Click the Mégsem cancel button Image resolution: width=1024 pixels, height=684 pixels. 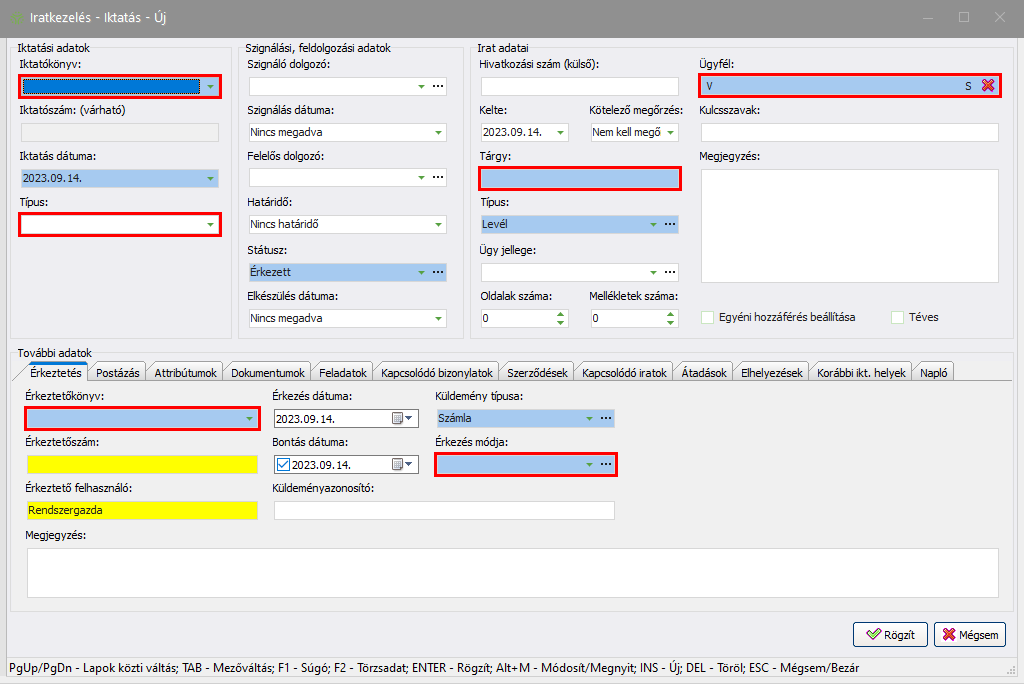(x=969, y=634)
